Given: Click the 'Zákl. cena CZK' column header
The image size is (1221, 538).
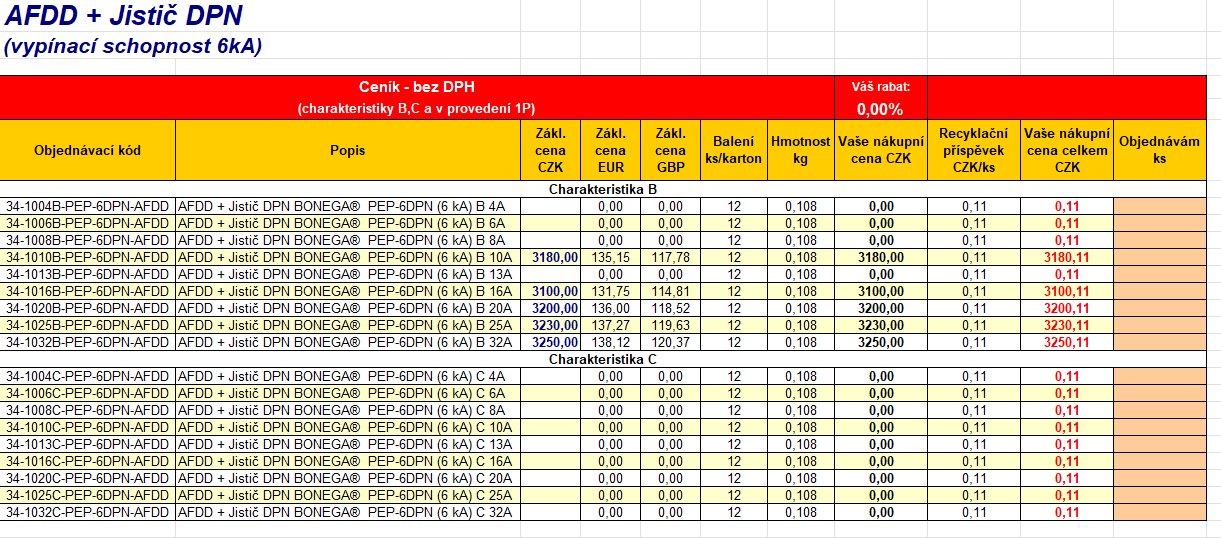Looking at the screenshot, I should [x=550, y=150].
